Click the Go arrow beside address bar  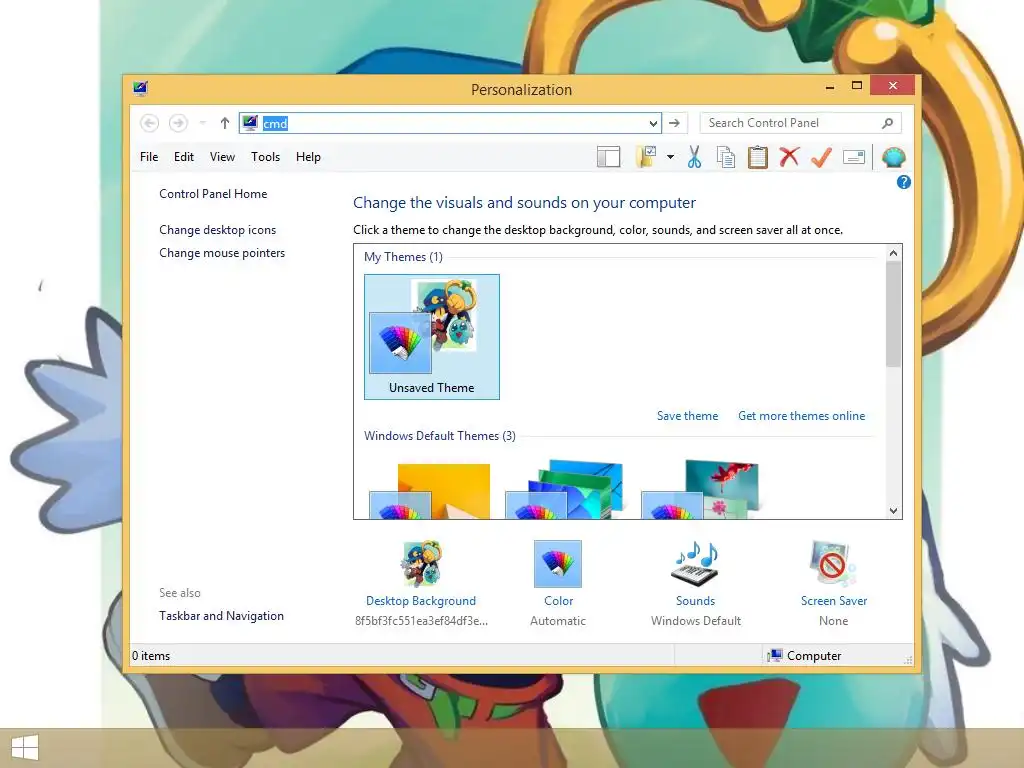pos(675,123)
